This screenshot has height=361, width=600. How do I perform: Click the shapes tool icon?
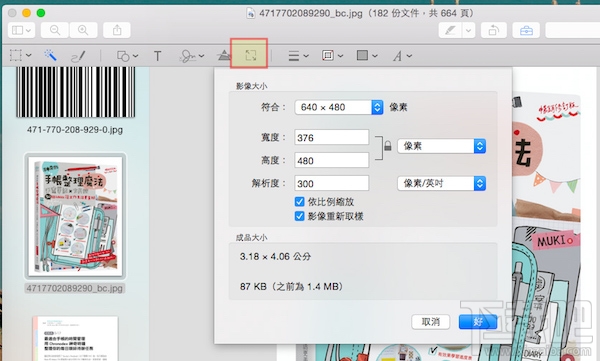click(x=123, y=56)
